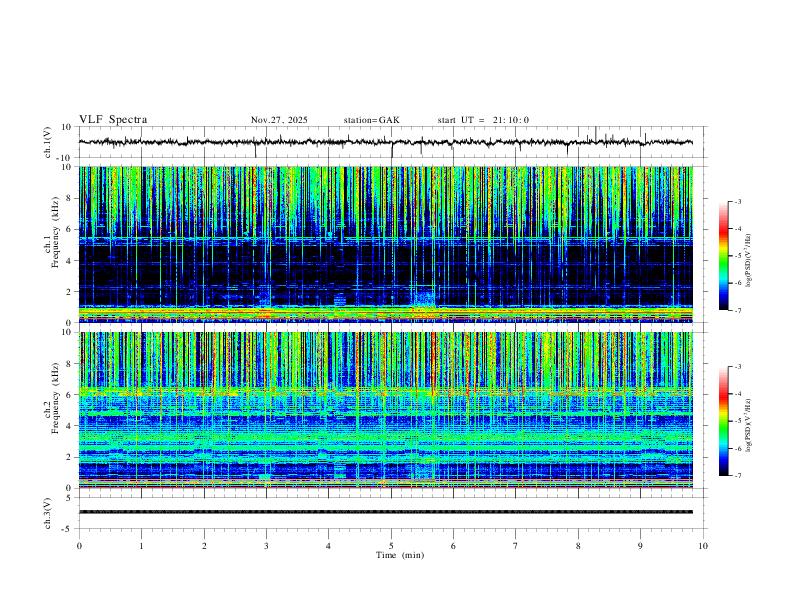The height and width of the screenshot is (612, 792).
Task: Click the ch.2 spectrogram panel
Action: click(x=386, y=410)
